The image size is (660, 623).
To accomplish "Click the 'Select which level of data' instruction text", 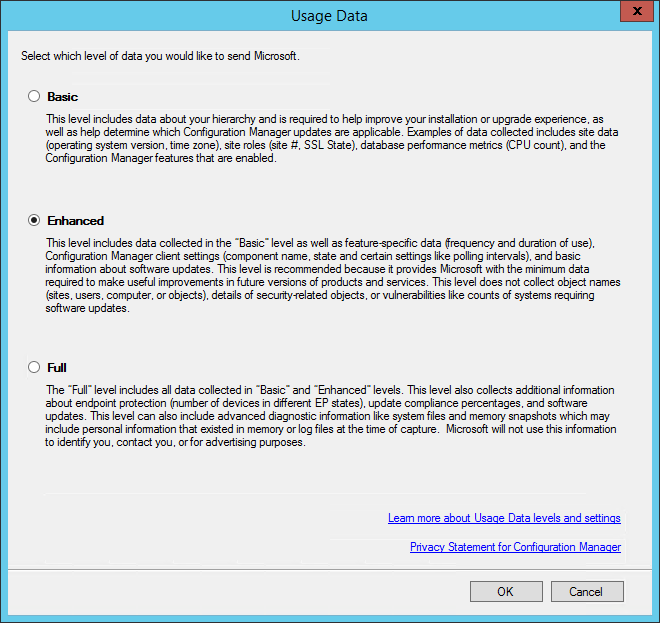I will (160, 56).
